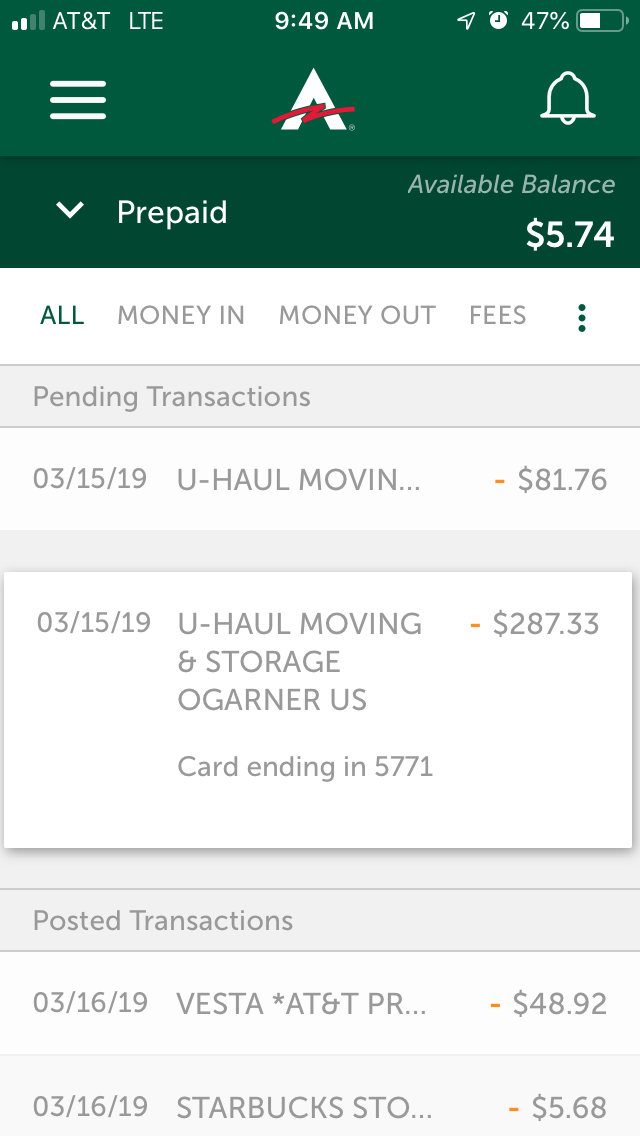The height and width of the screenshot is (1136, 640).
Task: Expand the $81.76 U-Haul pending transaction
Action: click(x=319, y=480)
